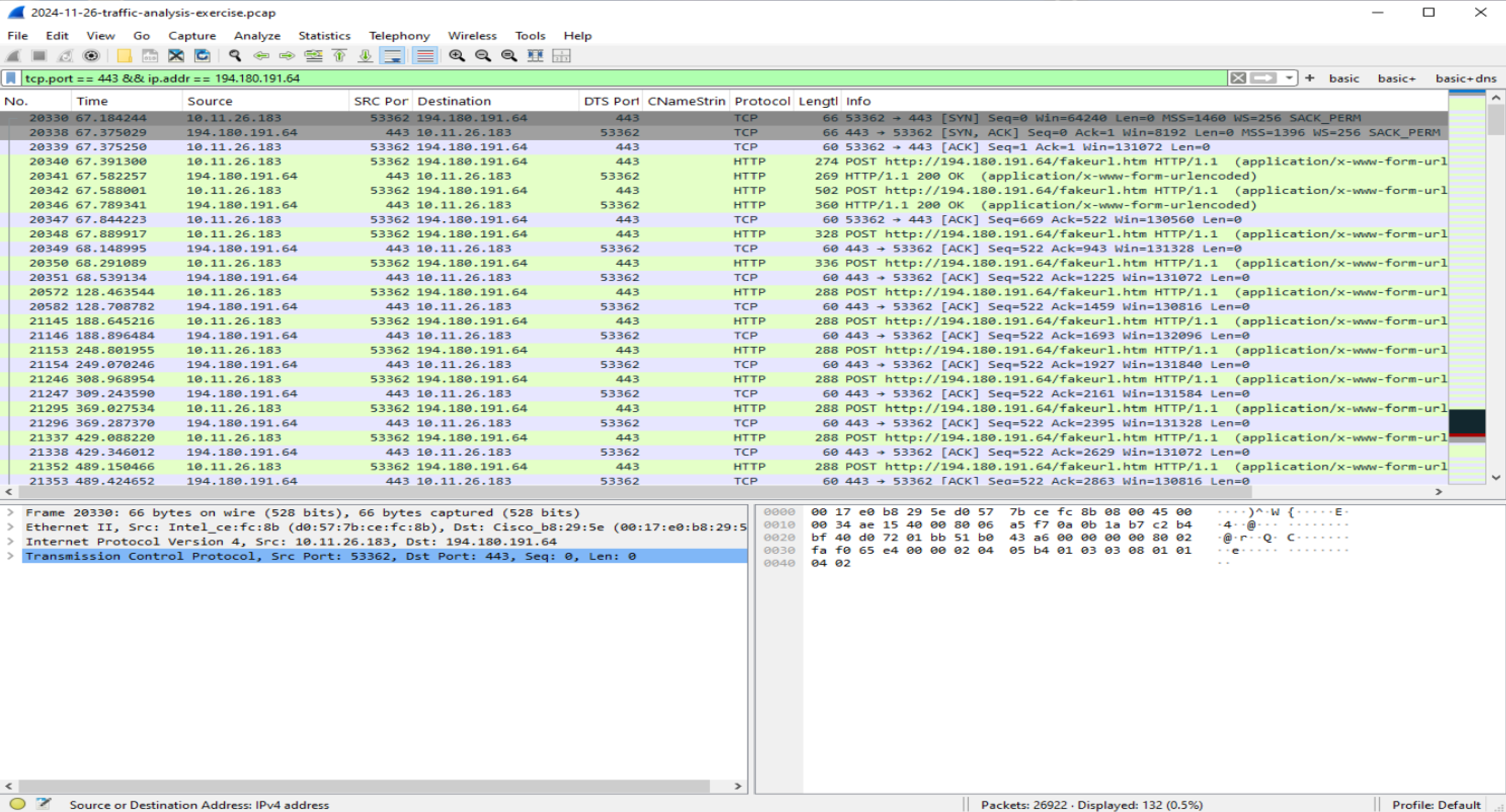Image resolution: width=1506 pixels, height=812 pixels.
Task: Toggle auto-scroll during live capture
Action: [393, 56]
